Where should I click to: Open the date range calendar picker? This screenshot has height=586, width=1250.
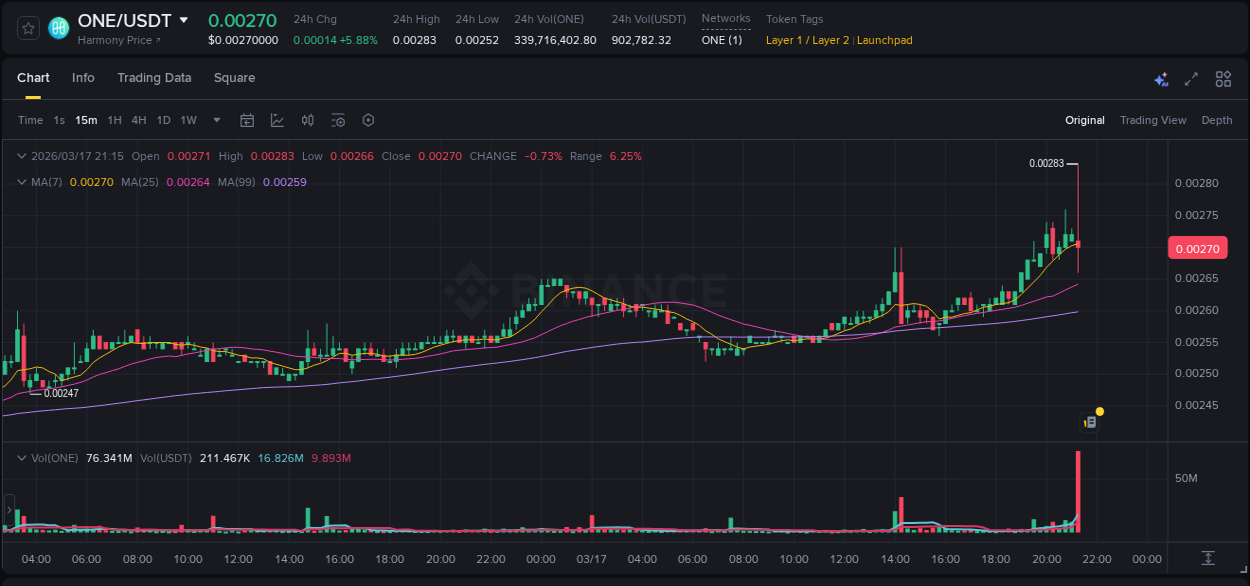pos(247,120)
